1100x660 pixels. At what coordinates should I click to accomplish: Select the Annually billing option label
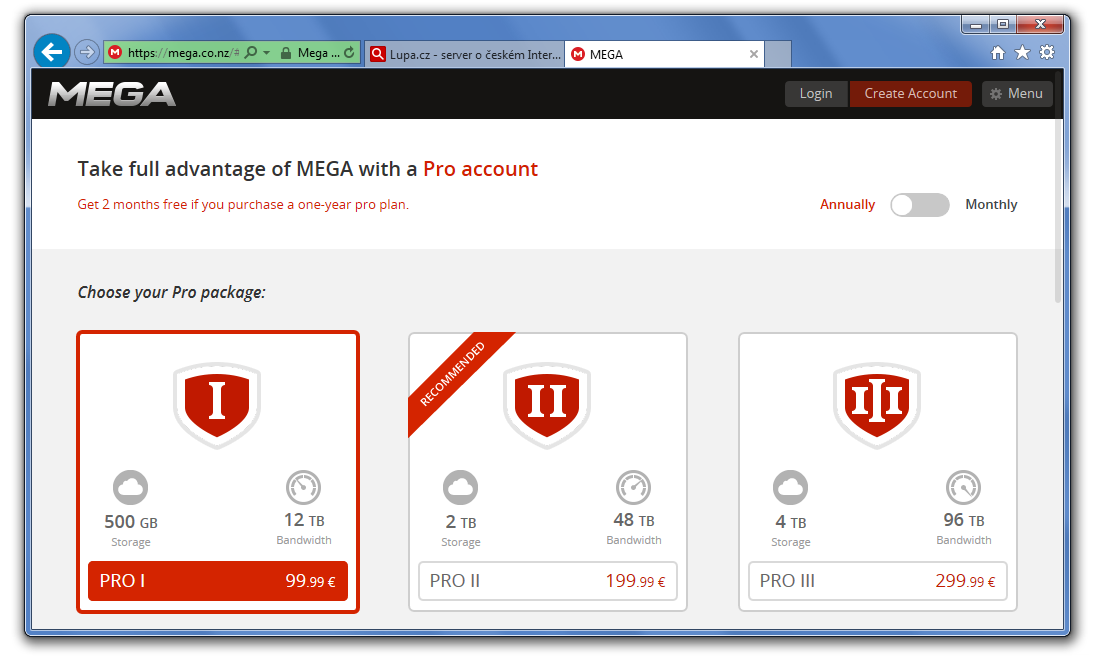click(847, 205)
